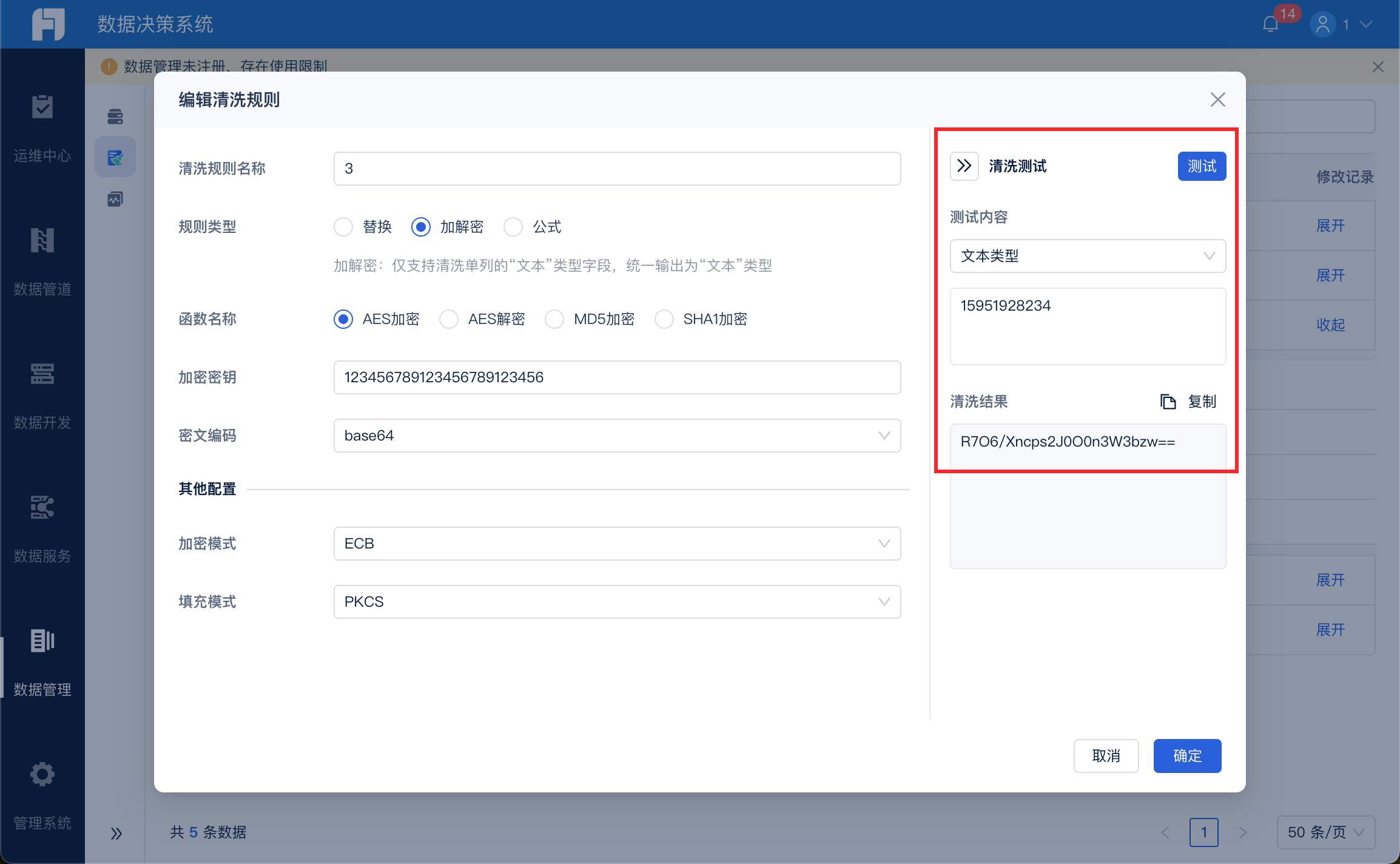Image resolution: width=1400 pixels, height=864 pixels.
Task: Expand the 加密模式 ECB dropdown
Action: click(x=616, y=544)
